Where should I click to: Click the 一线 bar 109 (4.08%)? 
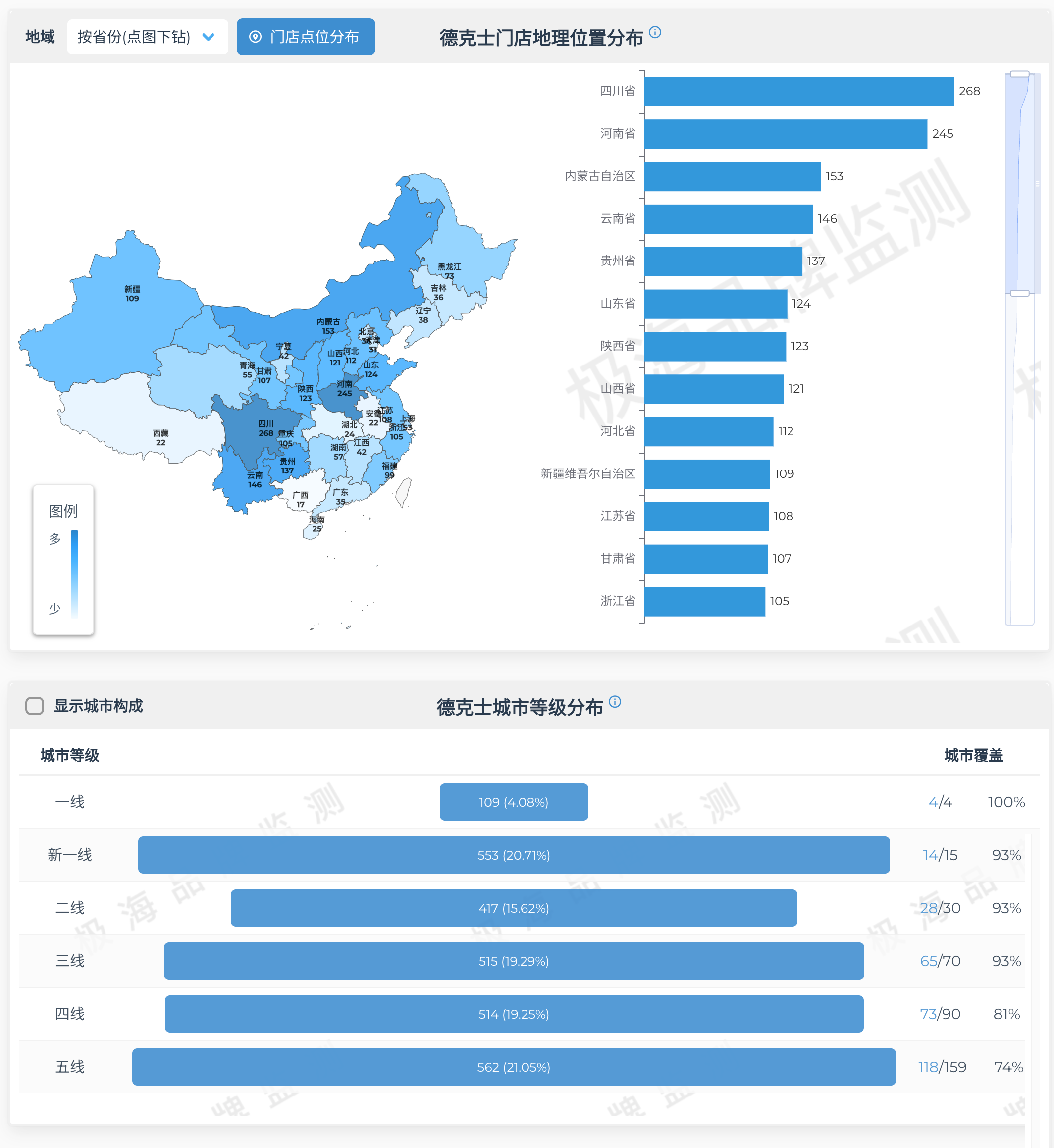coord(513,802)
